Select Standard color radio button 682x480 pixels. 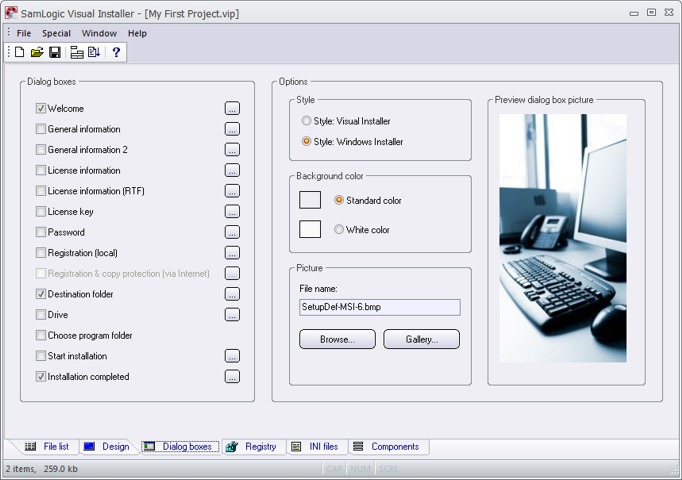[x=339, y=200]
